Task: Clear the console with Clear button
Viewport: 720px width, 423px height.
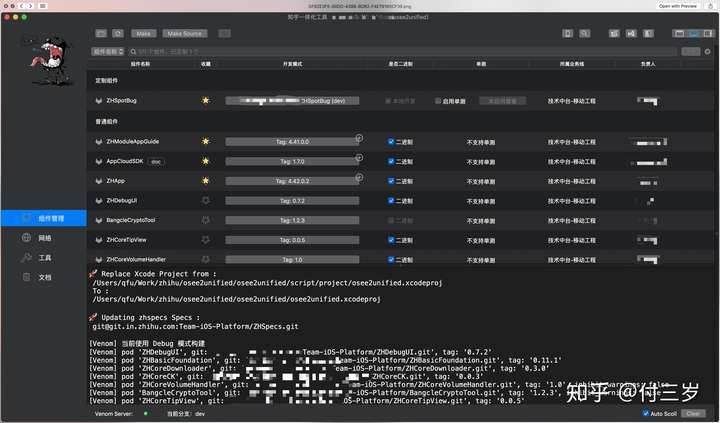Action: 693,413
